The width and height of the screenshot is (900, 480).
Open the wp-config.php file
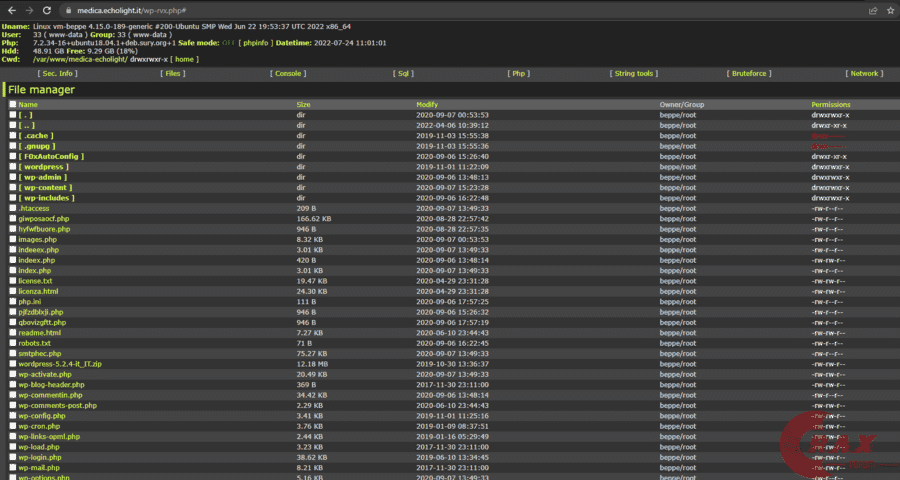tap(42, 416)
